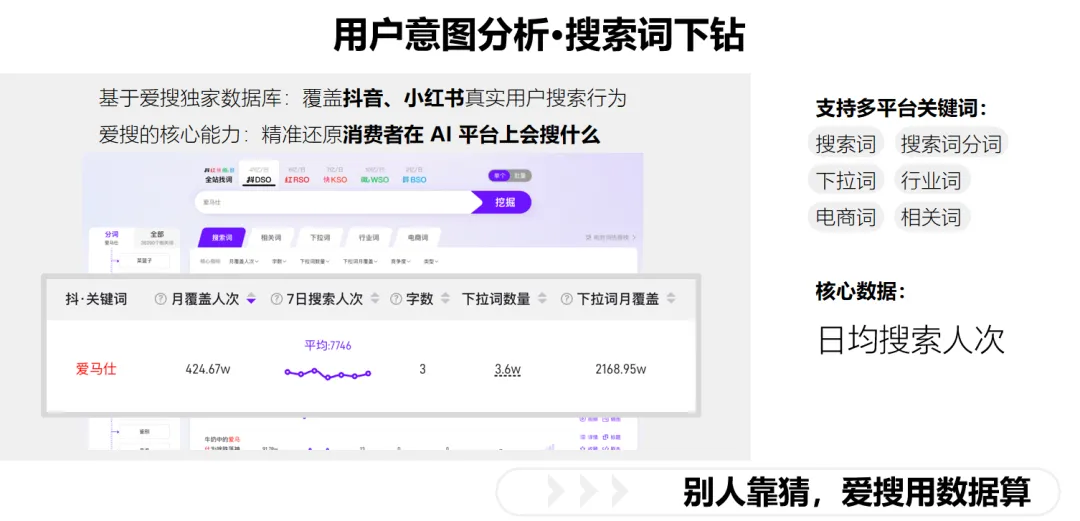The height and width of the screenshot is (521, 1080).
Task: Open the 相关词 result tab
Action: coord(271,238)
